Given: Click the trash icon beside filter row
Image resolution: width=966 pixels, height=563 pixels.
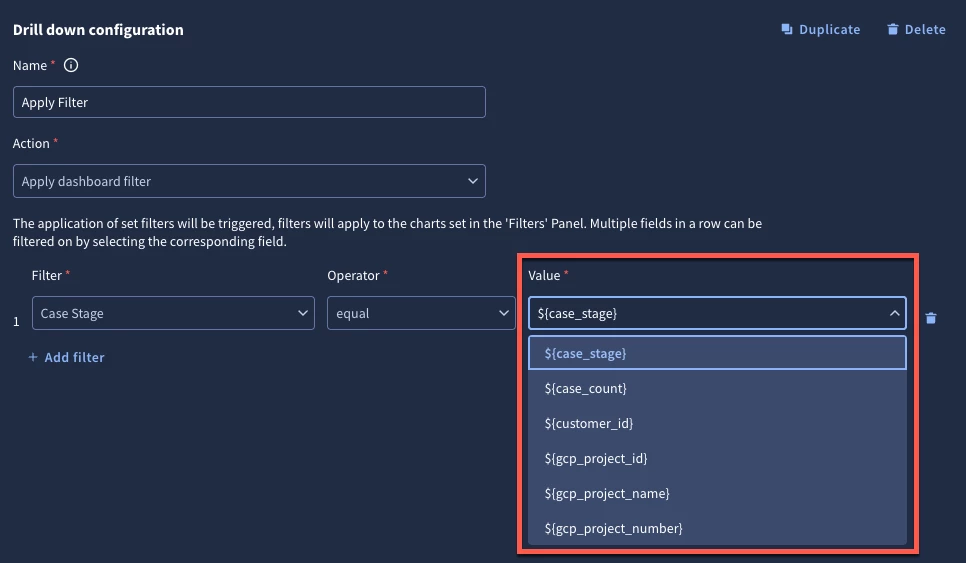Looking at the screenshot, I should click(931, 318).
